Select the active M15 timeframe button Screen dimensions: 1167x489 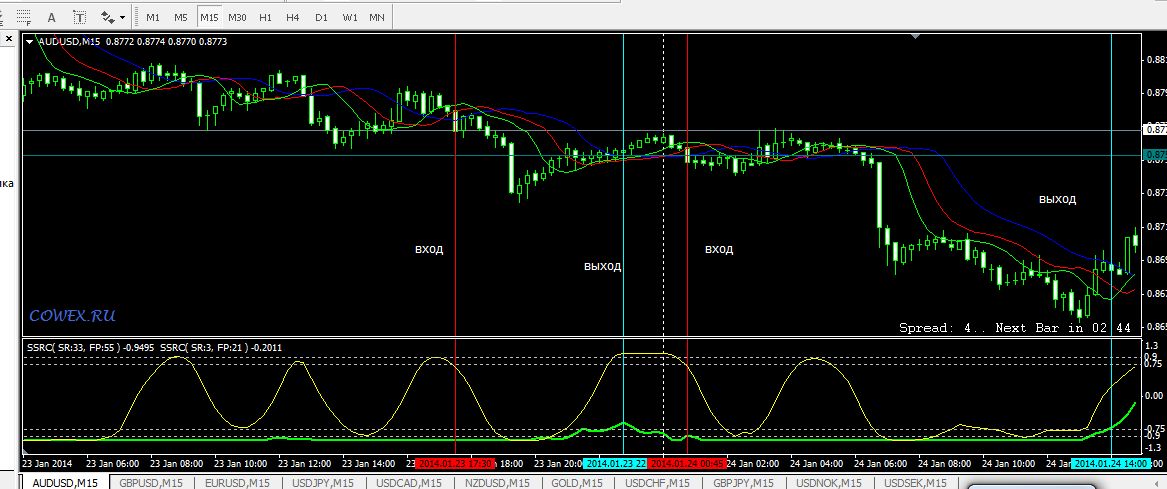pos(209,17)
